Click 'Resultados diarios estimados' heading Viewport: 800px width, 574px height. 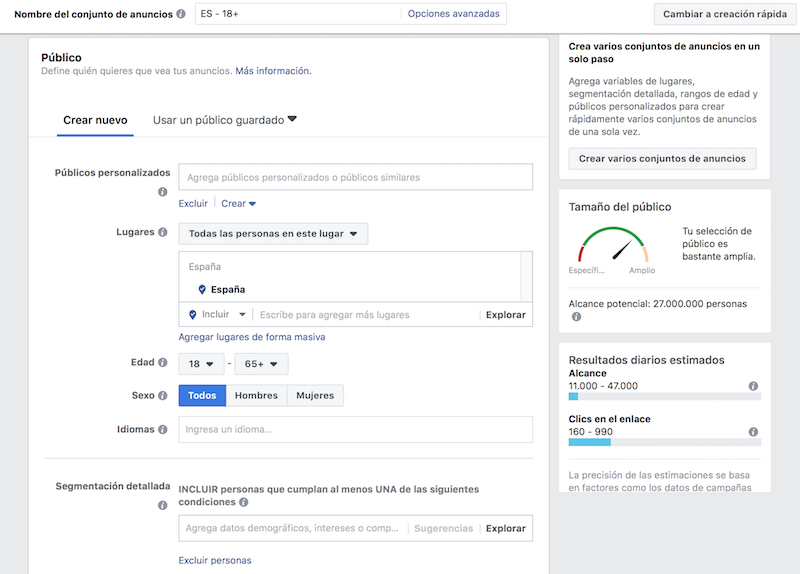tap(646, 360)
